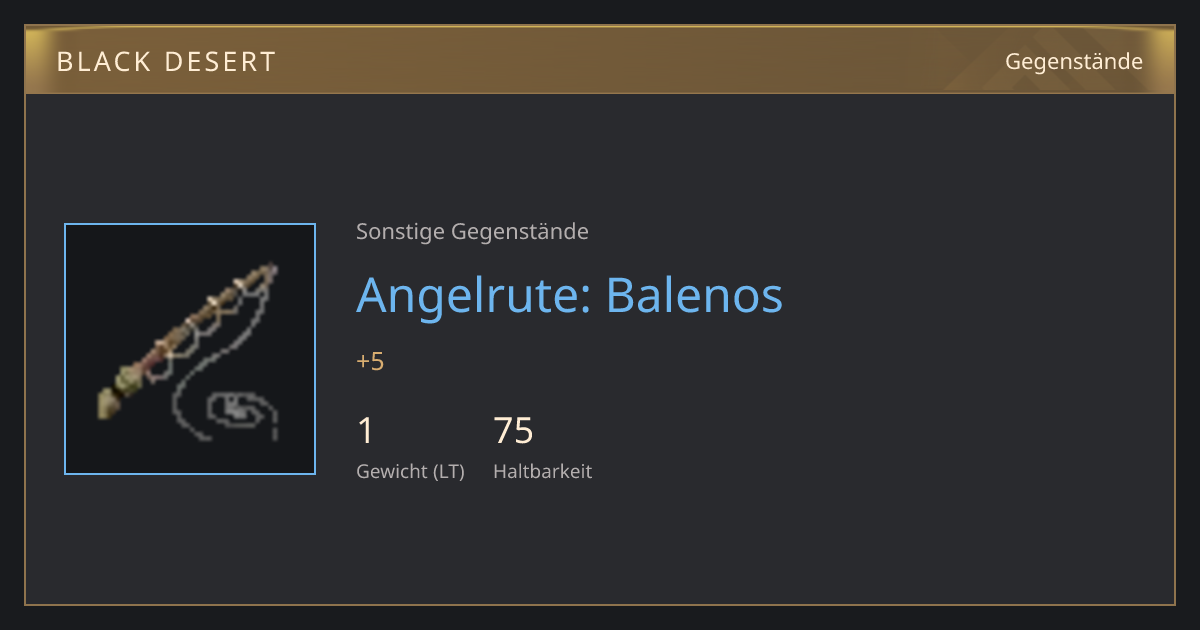The image size is (1200, 630).
Task: Select the Haltbarkeit label
Action: [x=543, y=472]
